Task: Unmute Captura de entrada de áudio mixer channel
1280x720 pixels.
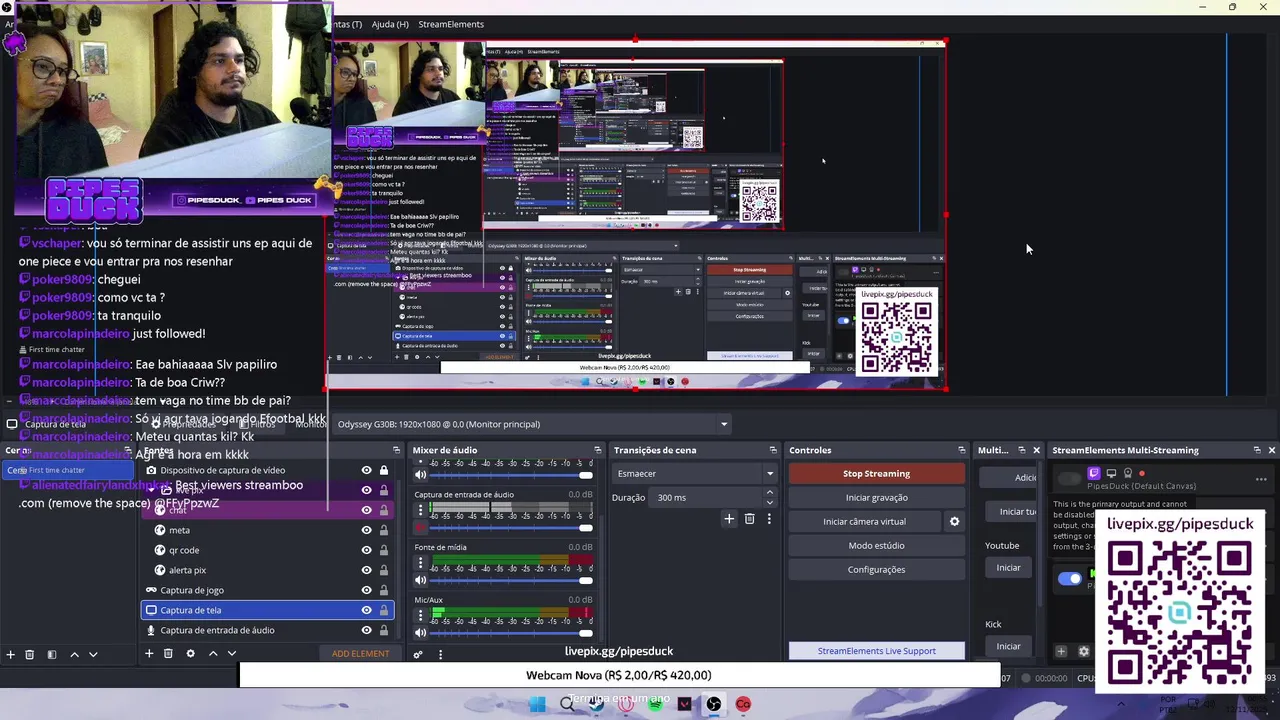Action: click(421, 527)
